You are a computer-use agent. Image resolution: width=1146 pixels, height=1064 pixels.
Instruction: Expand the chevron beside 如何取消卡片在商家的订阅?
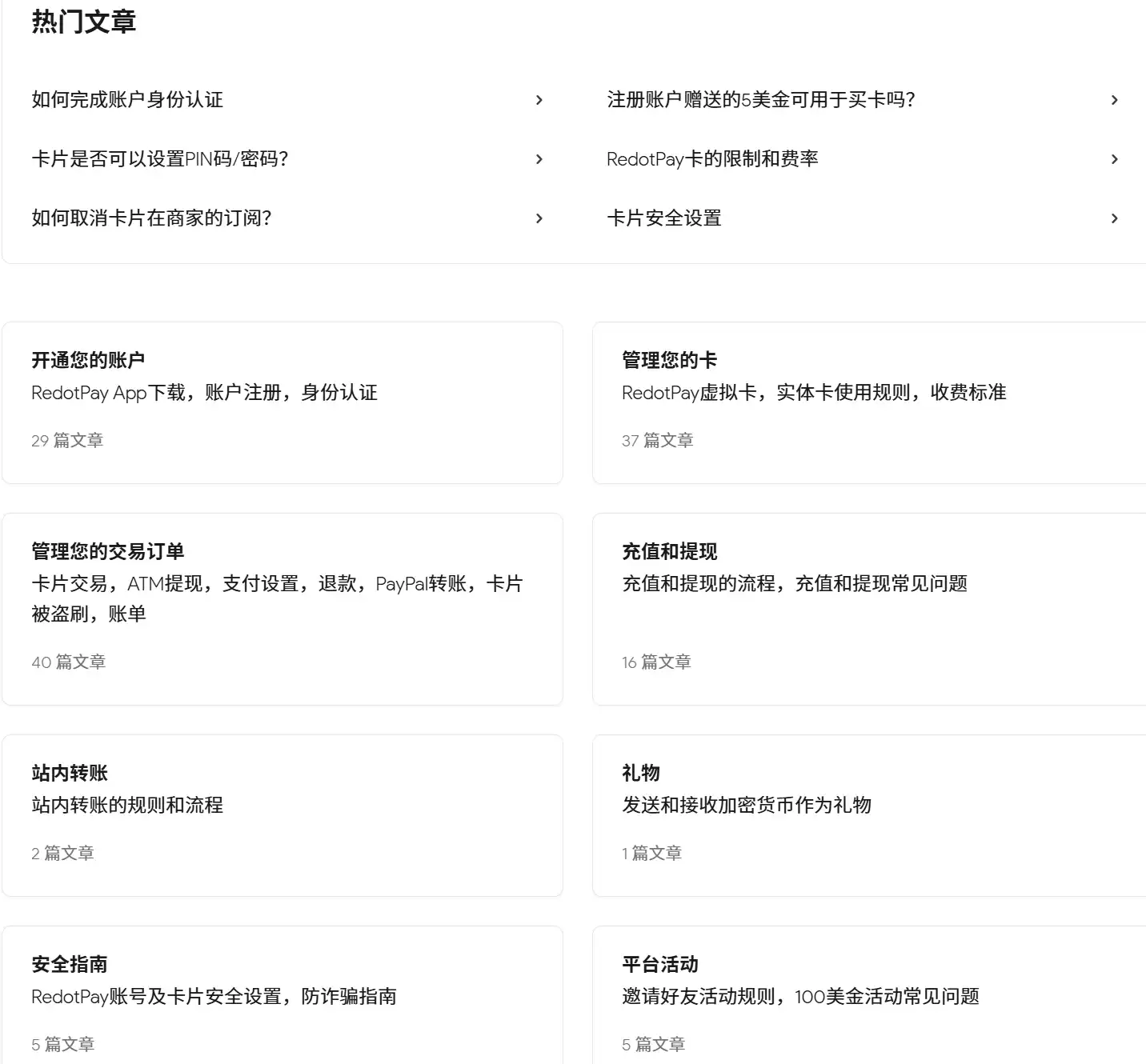539,218
